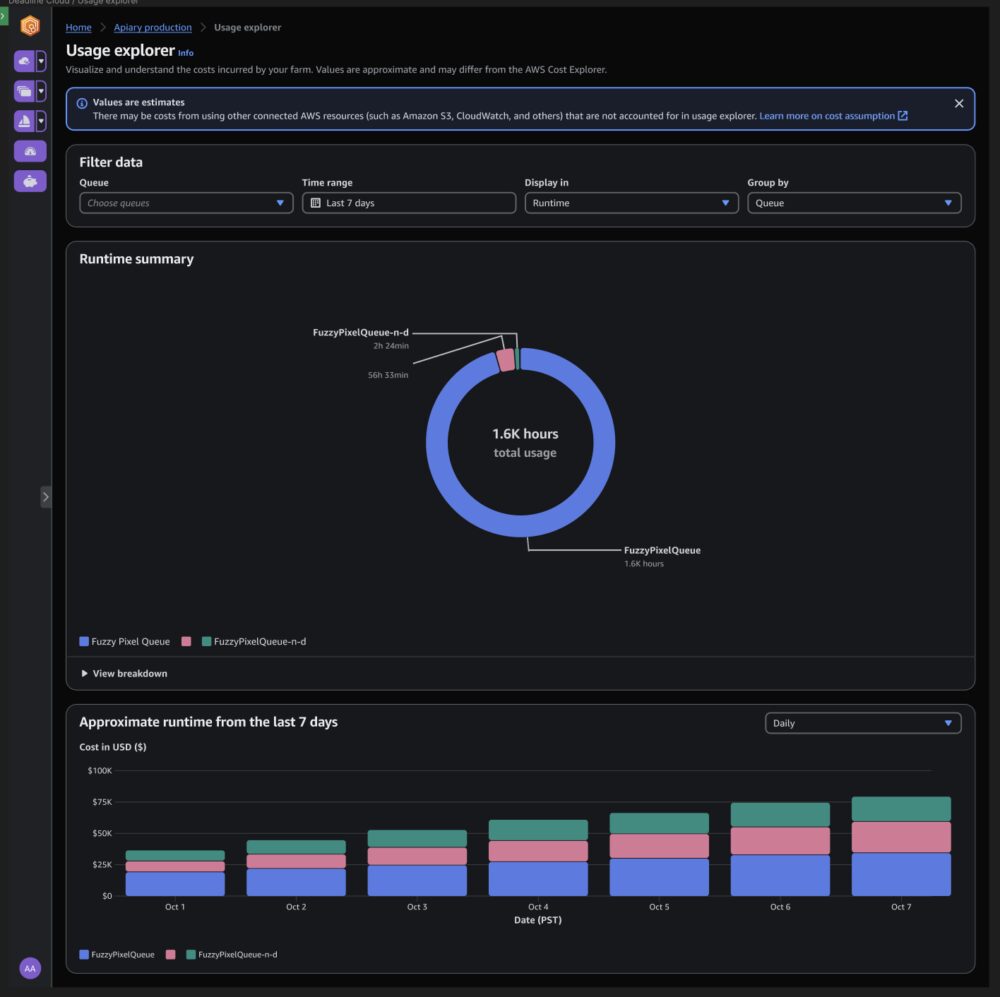Go to Home breadcrumb link

pos(78,28)
